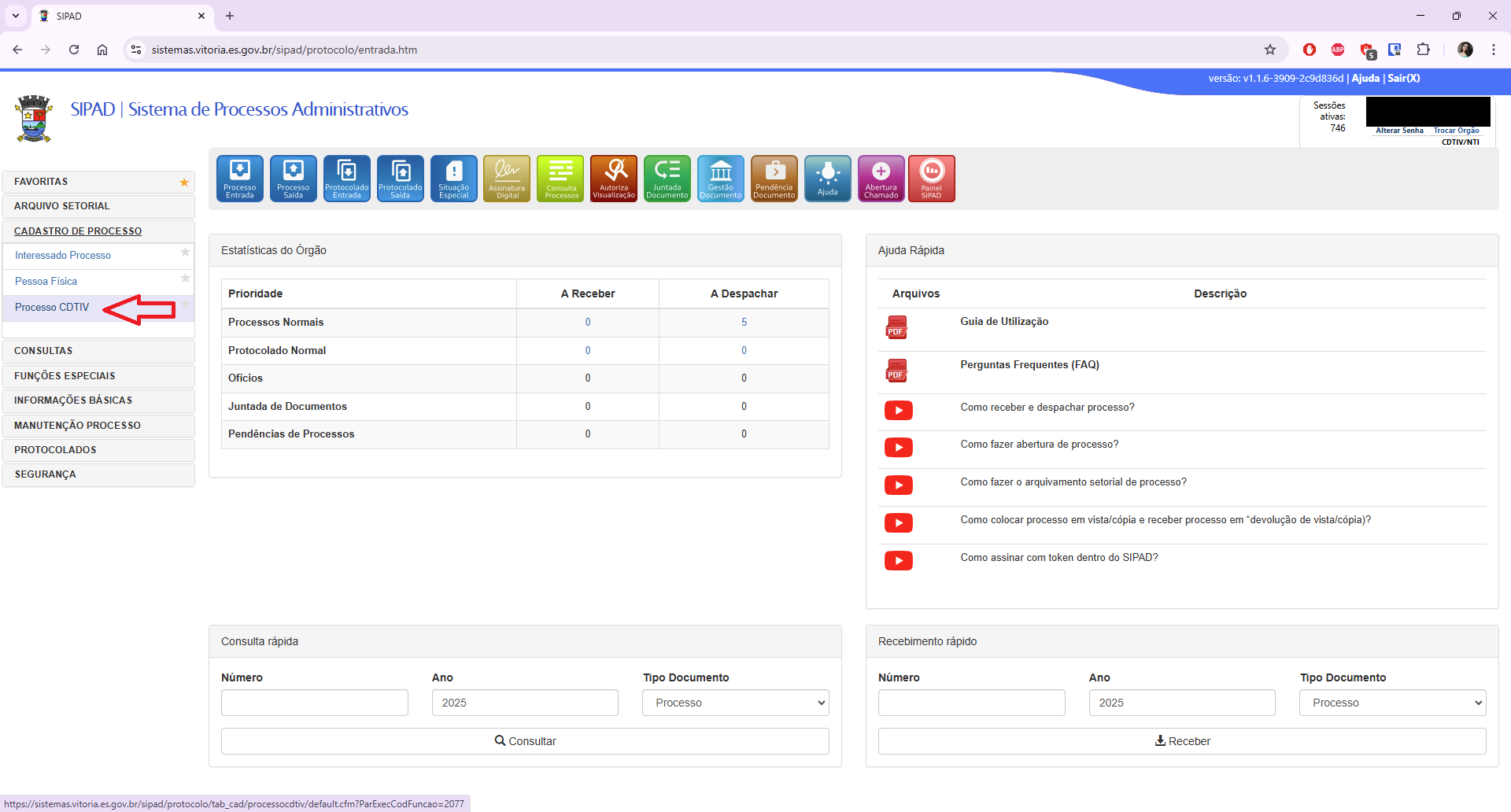This screenshot has height=812, width=1511.
Task: Open Tipo Documento dropdown in Recebimento rápido
Action: 1392,703
